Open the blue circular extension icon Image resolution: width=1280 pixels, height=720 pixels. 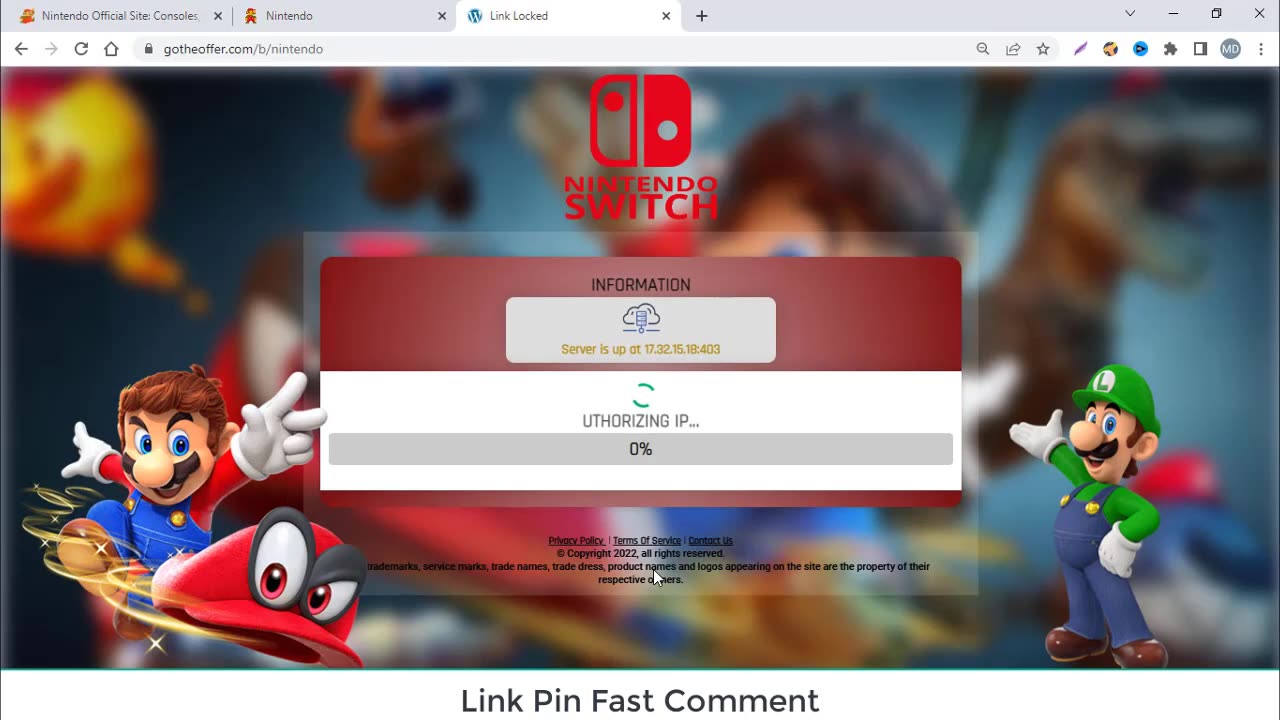(1140, 49)
